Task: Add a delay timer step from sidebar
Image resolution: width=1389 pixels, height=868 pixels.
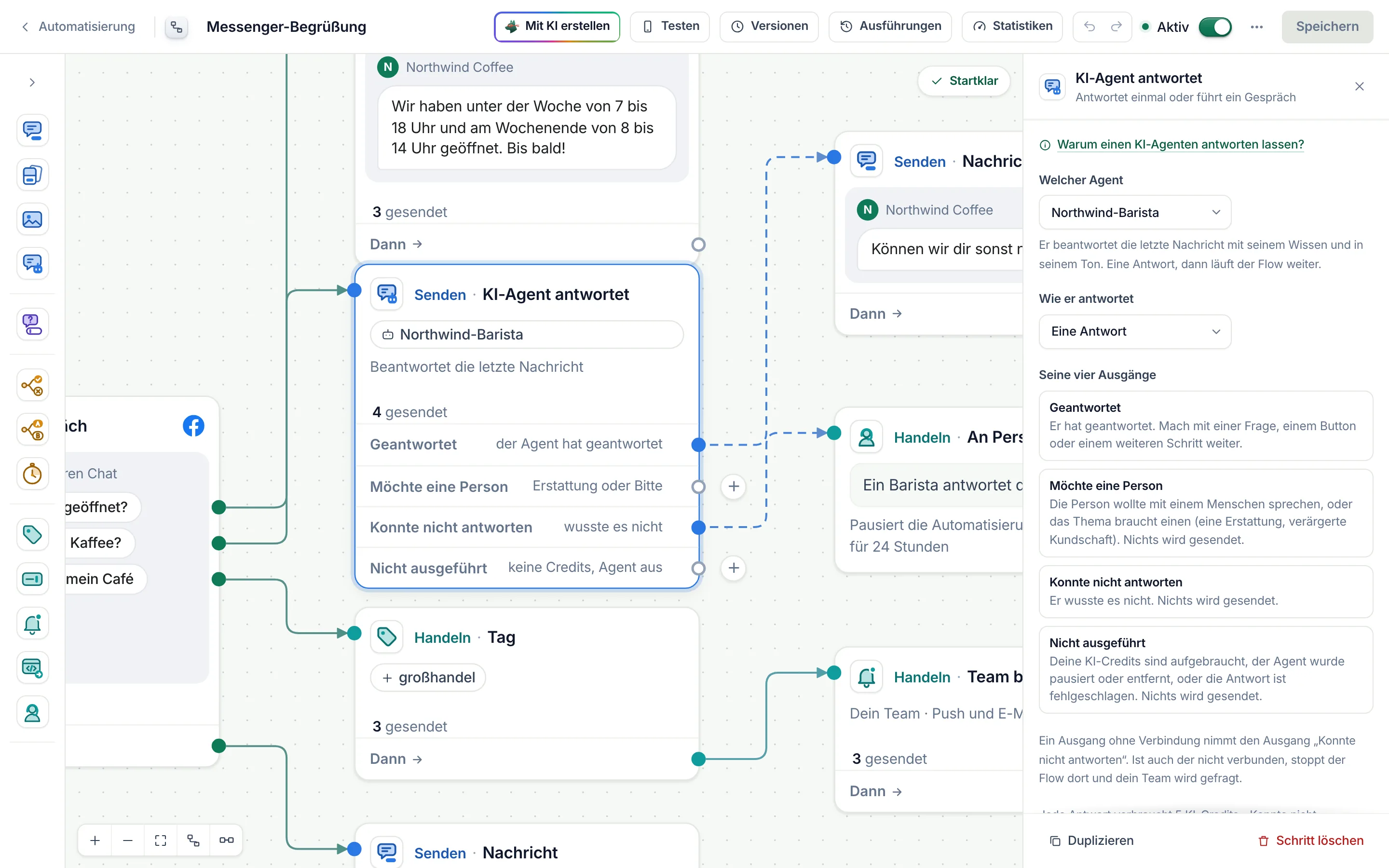Action: pyautogui.click(x=32, y=474)
